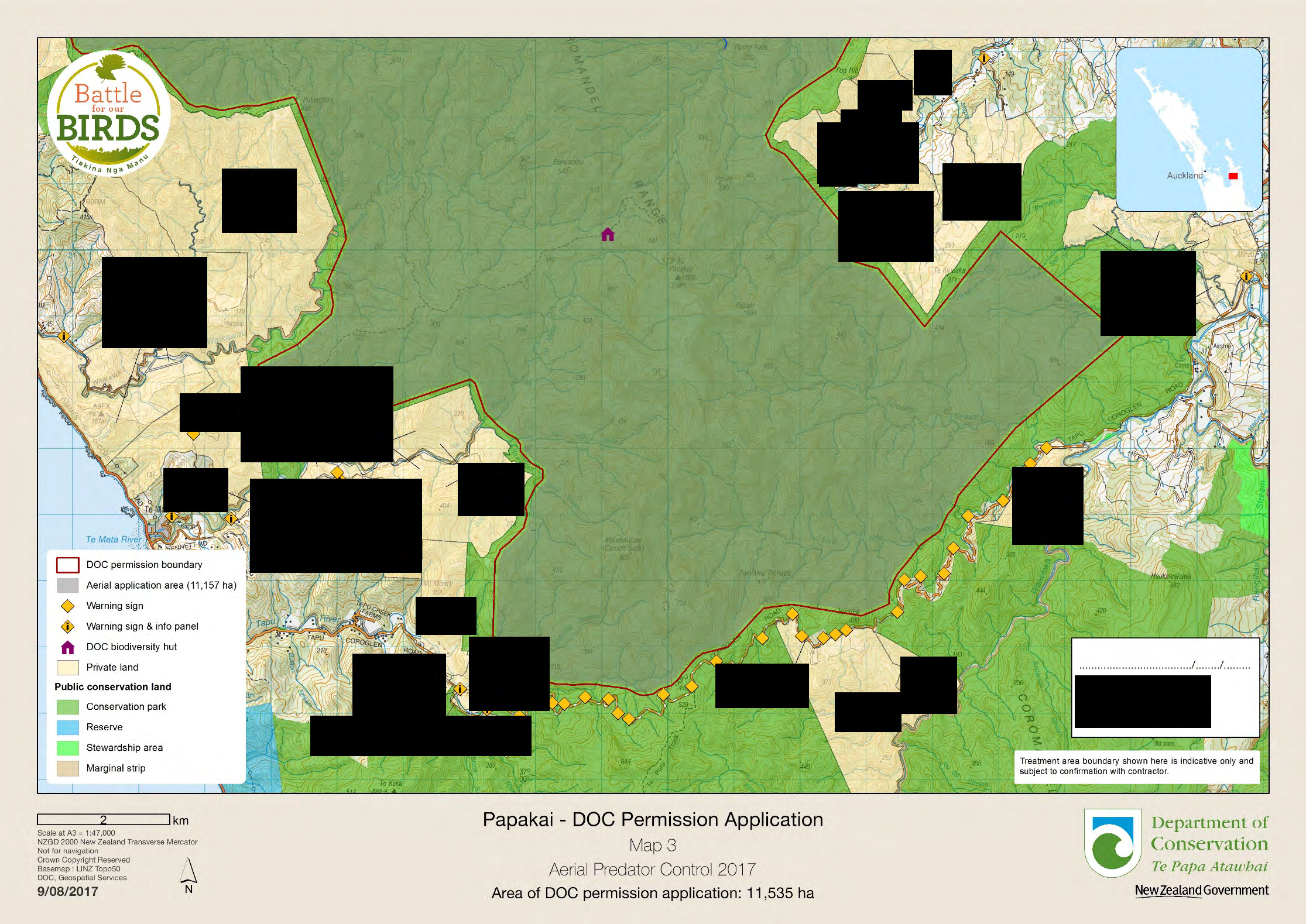Click the 'Maumaupaki (Camels Back)' map label

(x=623, y=544)
